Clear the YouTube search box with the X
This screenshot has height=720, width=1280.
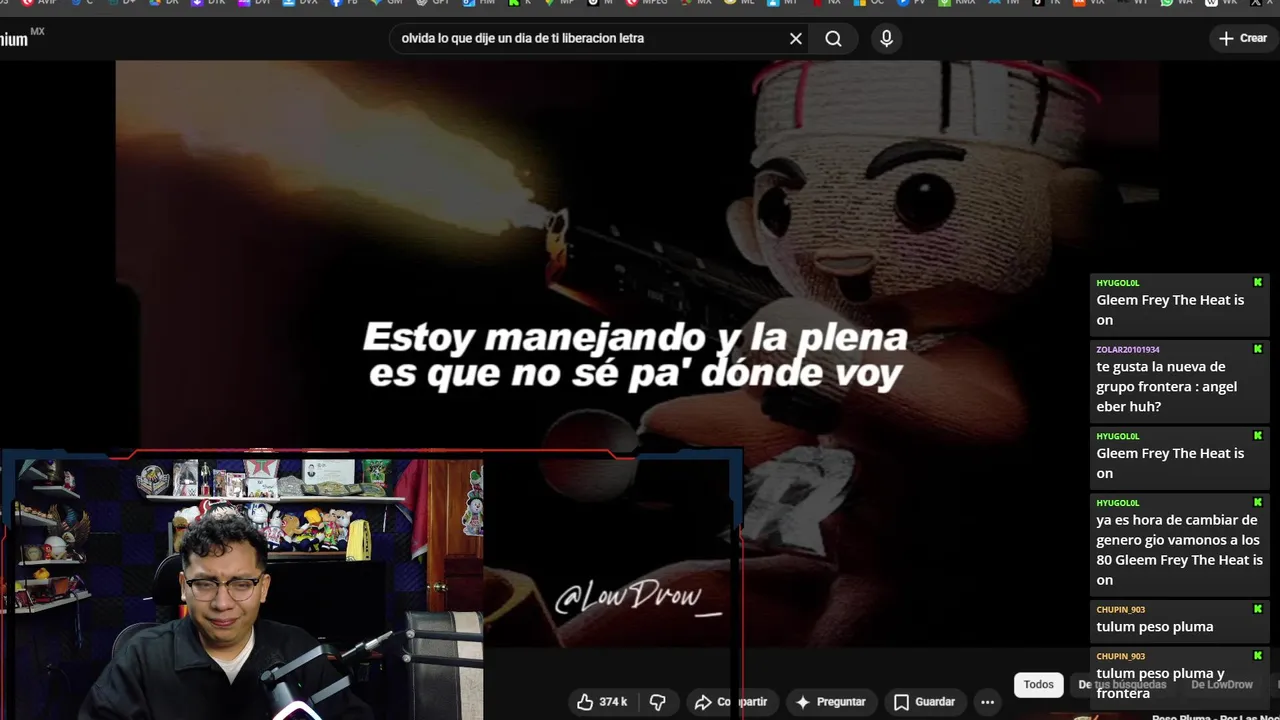796,38
